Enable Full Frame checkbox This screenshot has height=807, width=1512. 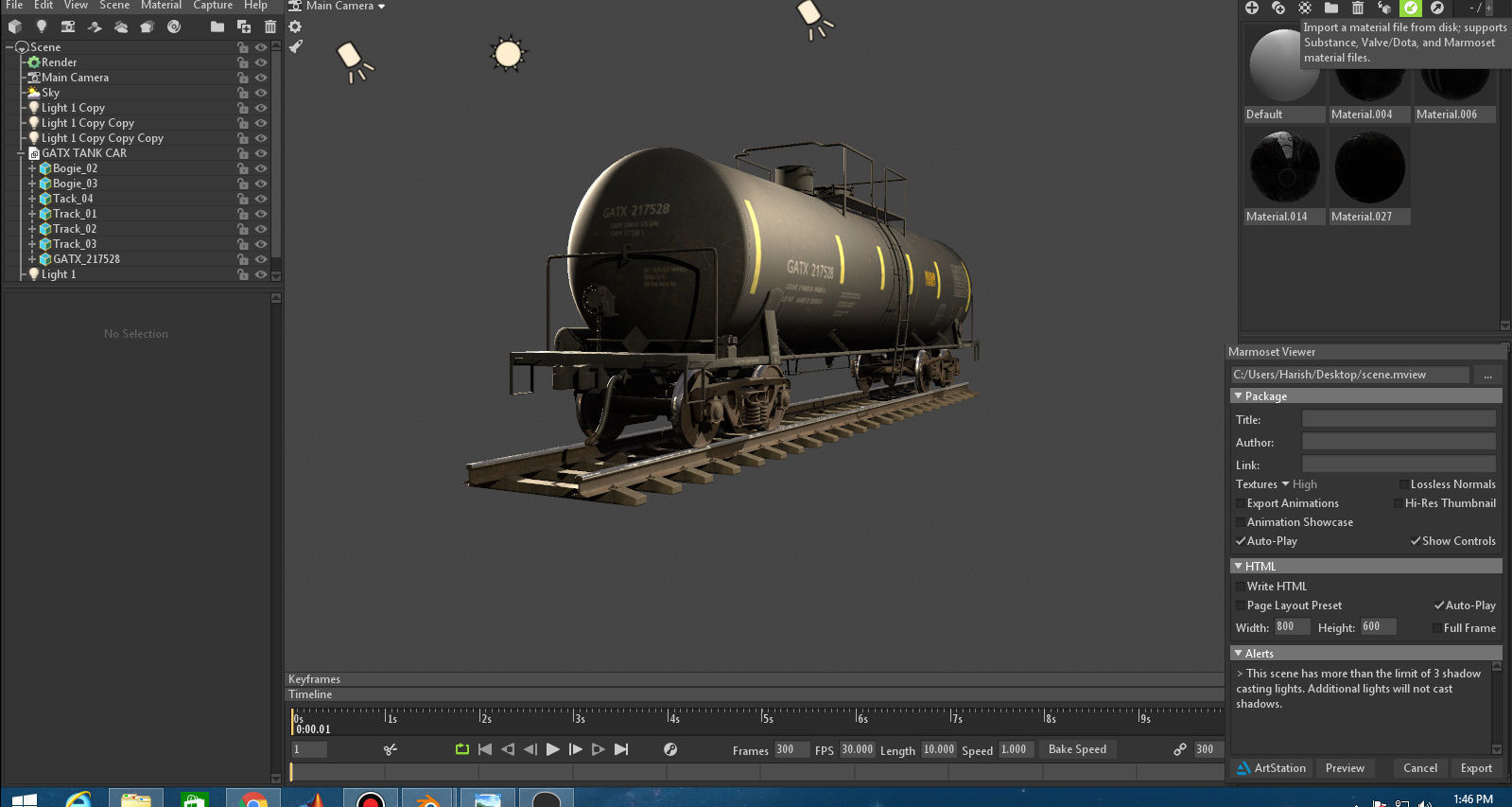(1437, 628)
